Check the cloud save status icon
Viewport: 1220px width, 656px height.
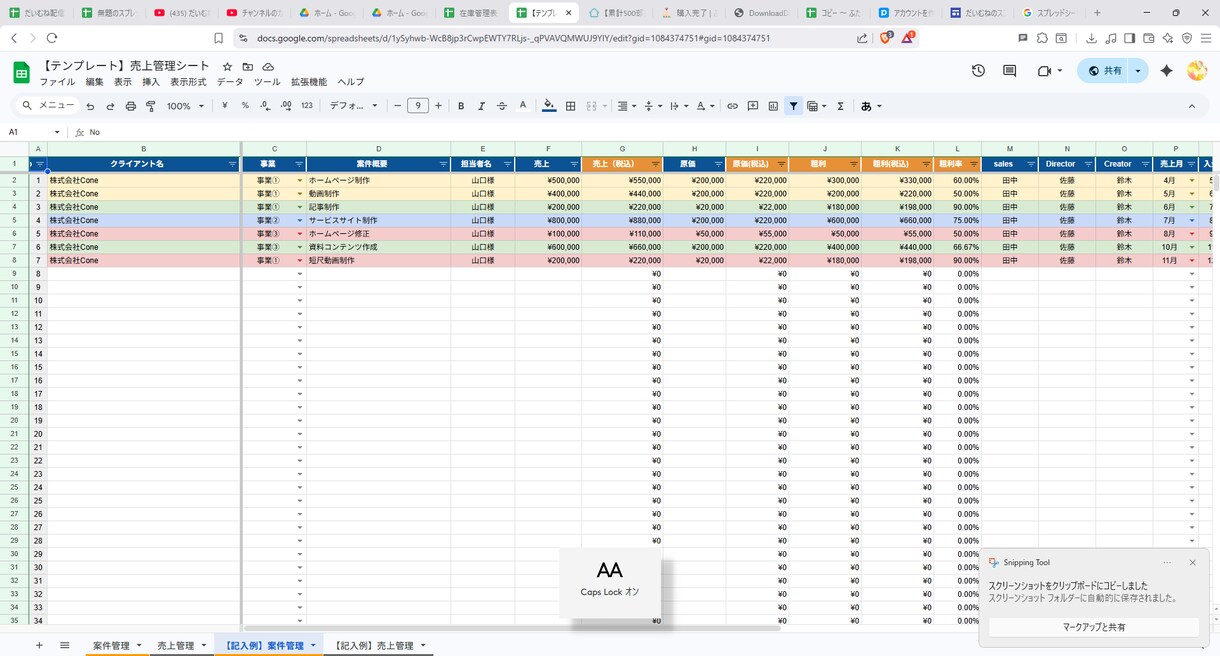click(268, 66)
